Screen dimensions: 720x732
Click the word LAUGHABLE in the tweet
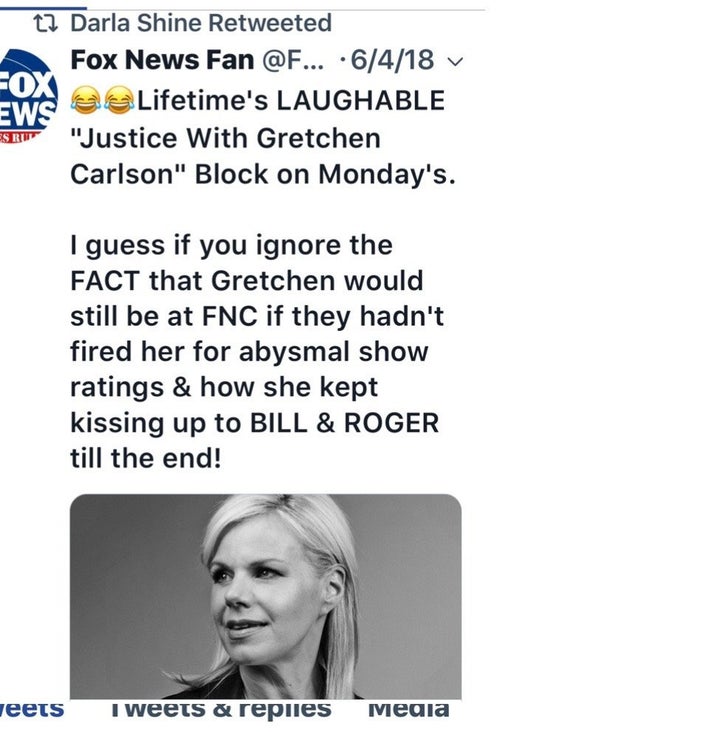(361, 100)
